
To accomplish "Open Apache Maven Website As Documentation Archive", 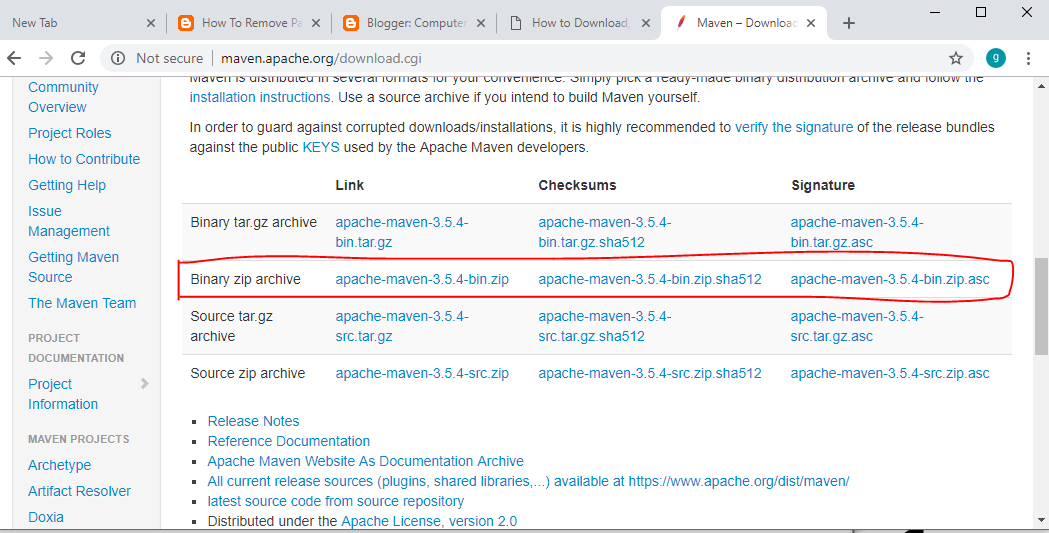I will [366, 461].
